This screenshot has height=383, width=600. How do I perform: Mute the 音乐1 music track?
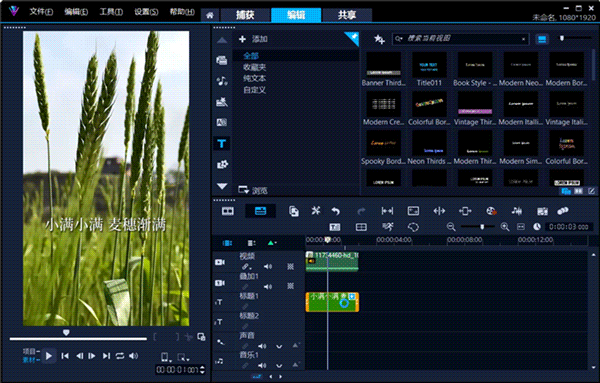[x=262, y=366]
